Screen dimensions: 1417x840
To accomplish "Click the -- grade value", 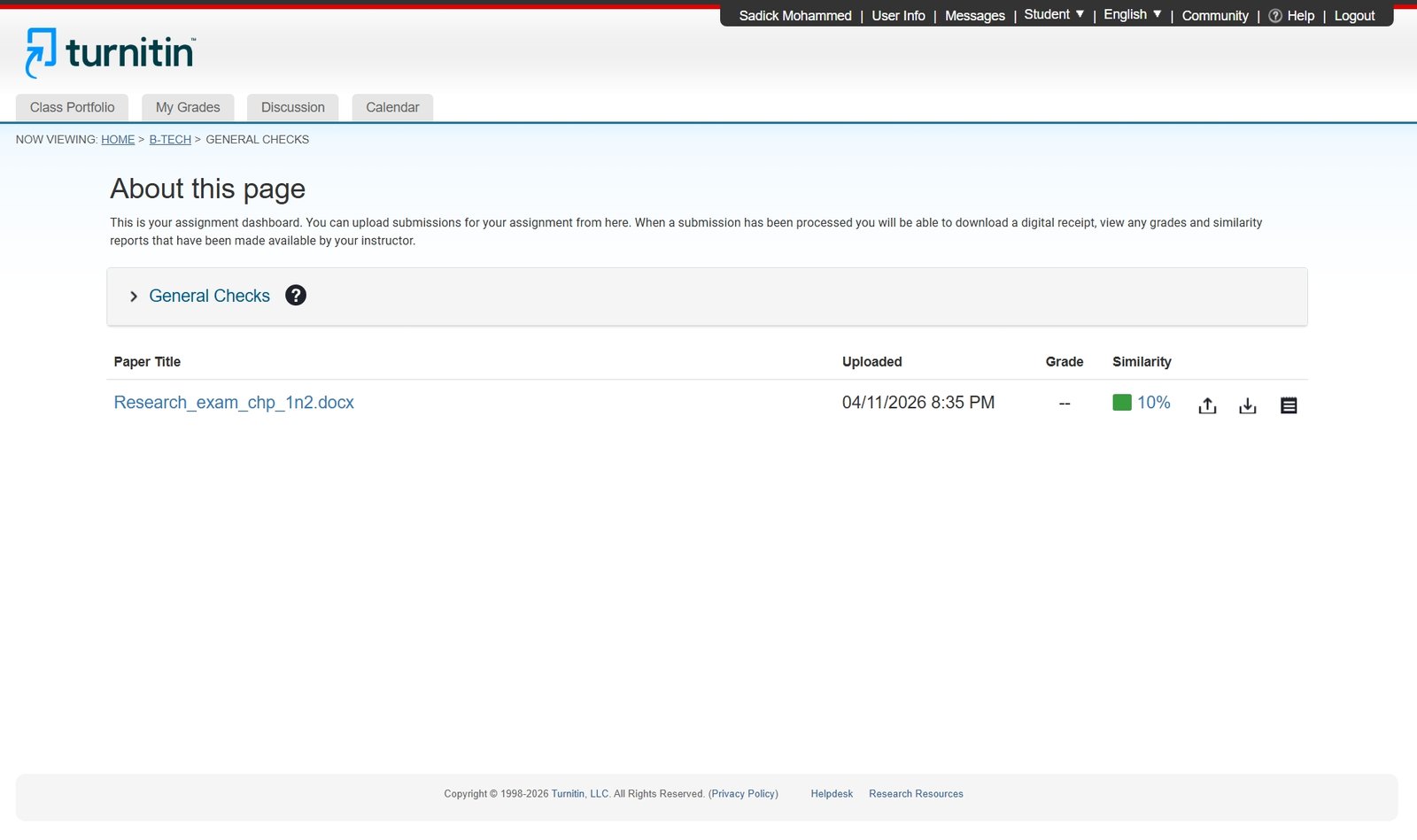I will click(1065, 404).
